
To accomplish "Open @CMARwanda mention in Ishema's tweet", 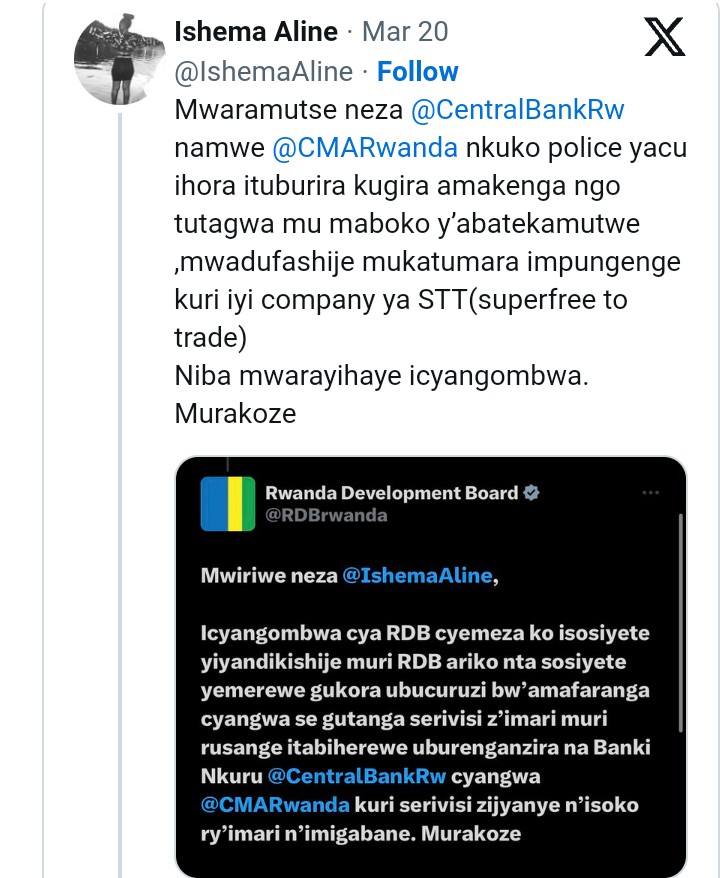I will point(365,149).
